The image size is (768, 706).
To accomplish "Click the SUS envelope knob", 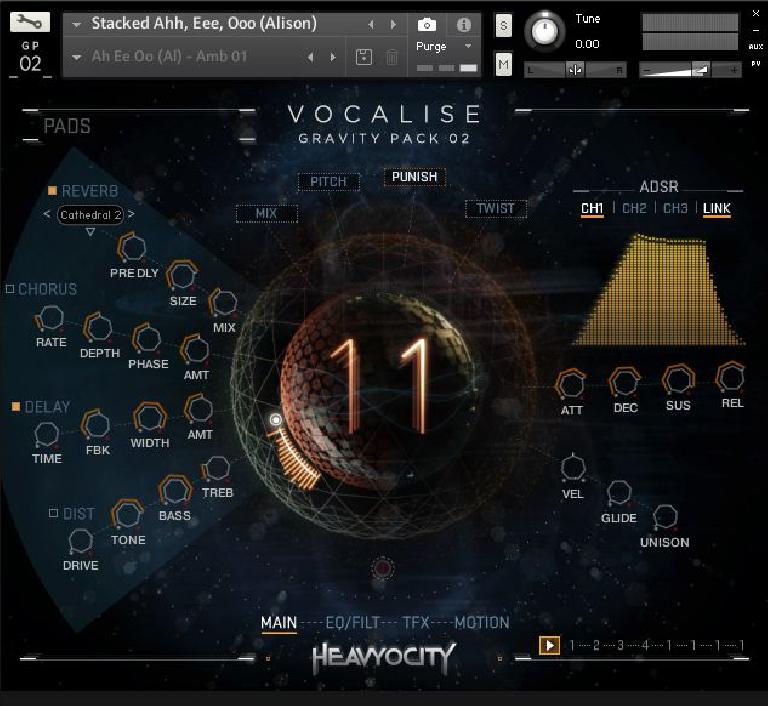I will (678, 380).
